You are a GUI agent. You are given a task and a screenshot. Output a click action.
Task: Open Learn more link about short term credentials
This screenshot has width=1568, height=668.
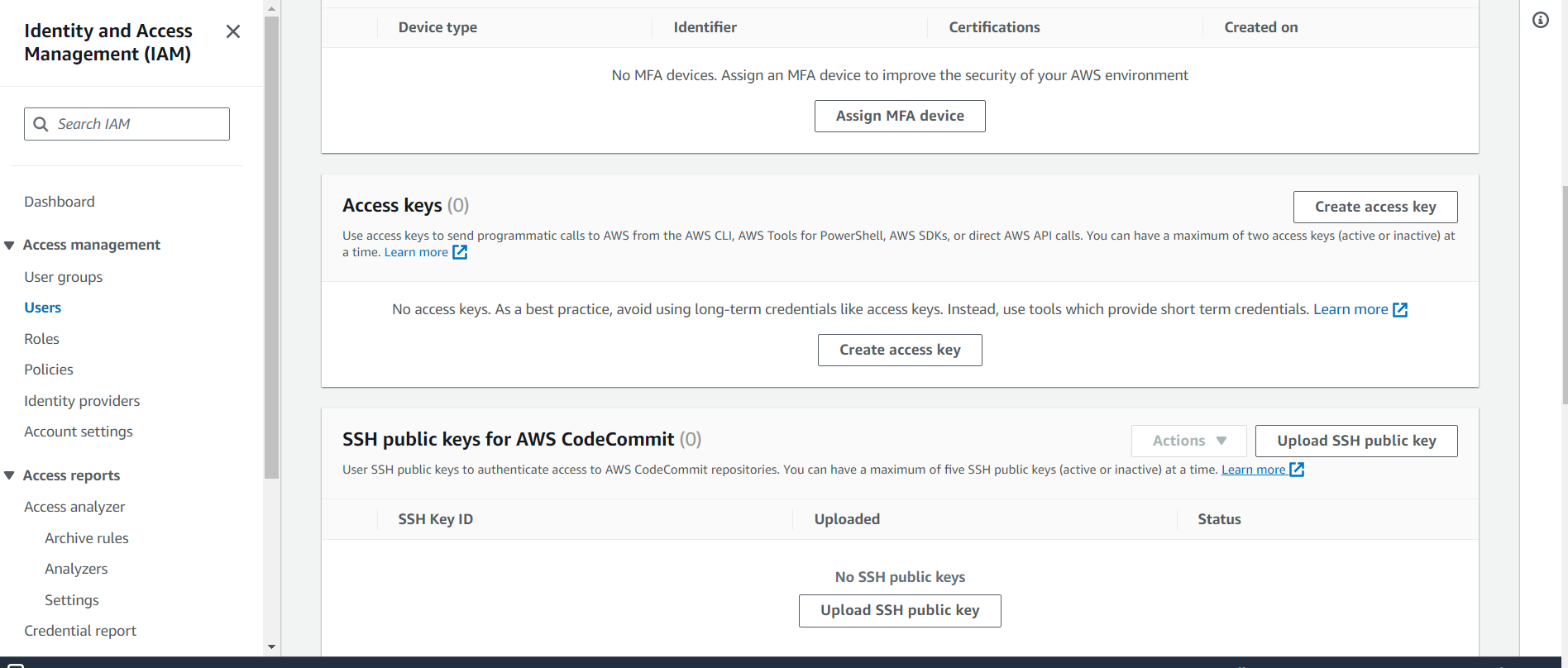coord(1350,309)
